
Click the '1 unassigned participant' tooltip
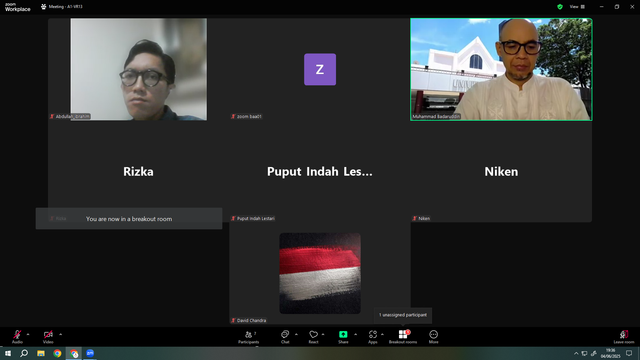403,315
